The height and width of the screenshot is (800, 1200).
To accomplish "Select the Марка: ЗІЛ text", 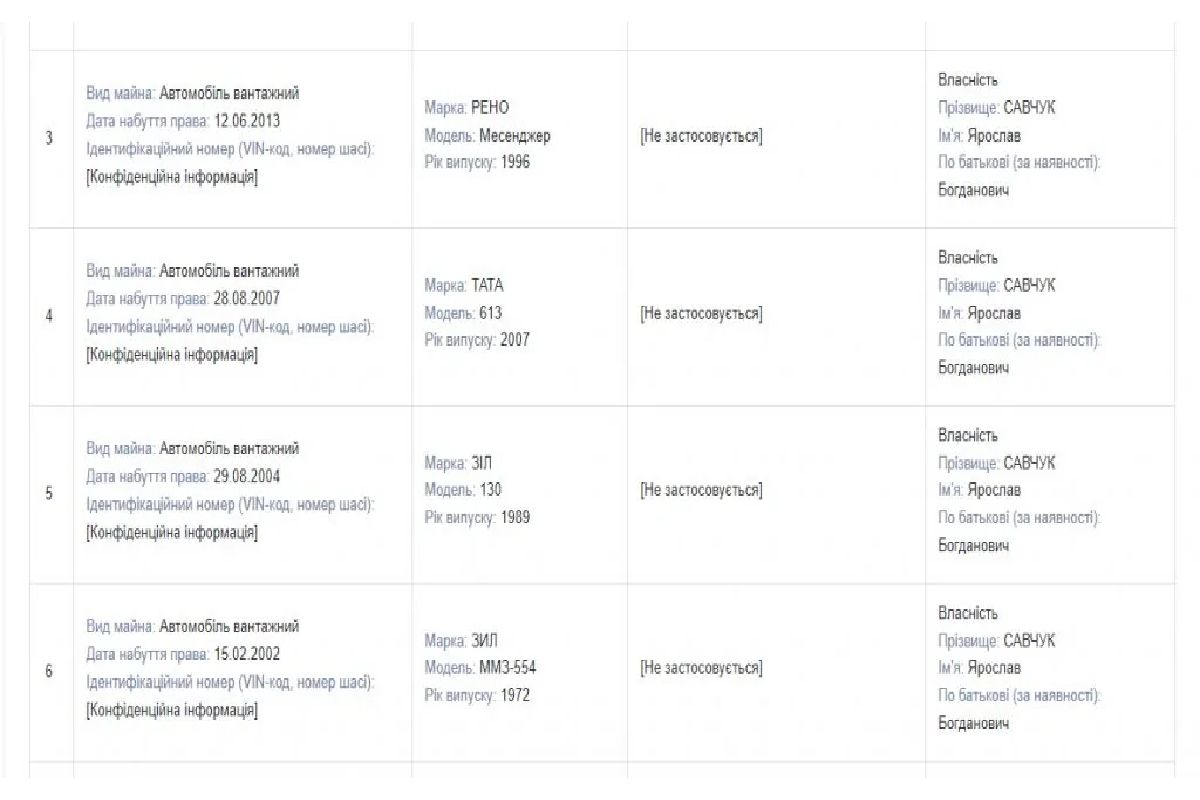I will (459, 463).
